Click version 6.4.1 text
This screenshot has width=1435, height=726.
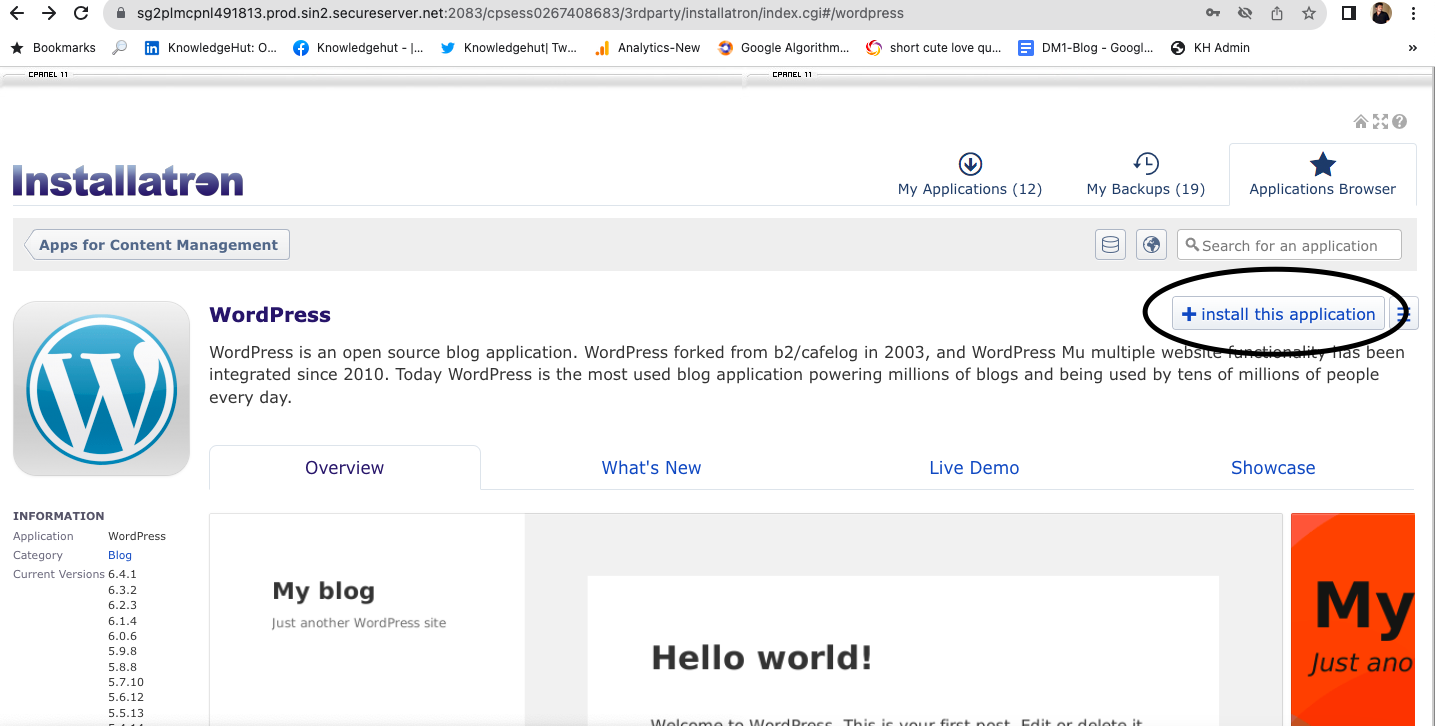tap(122, 574)
